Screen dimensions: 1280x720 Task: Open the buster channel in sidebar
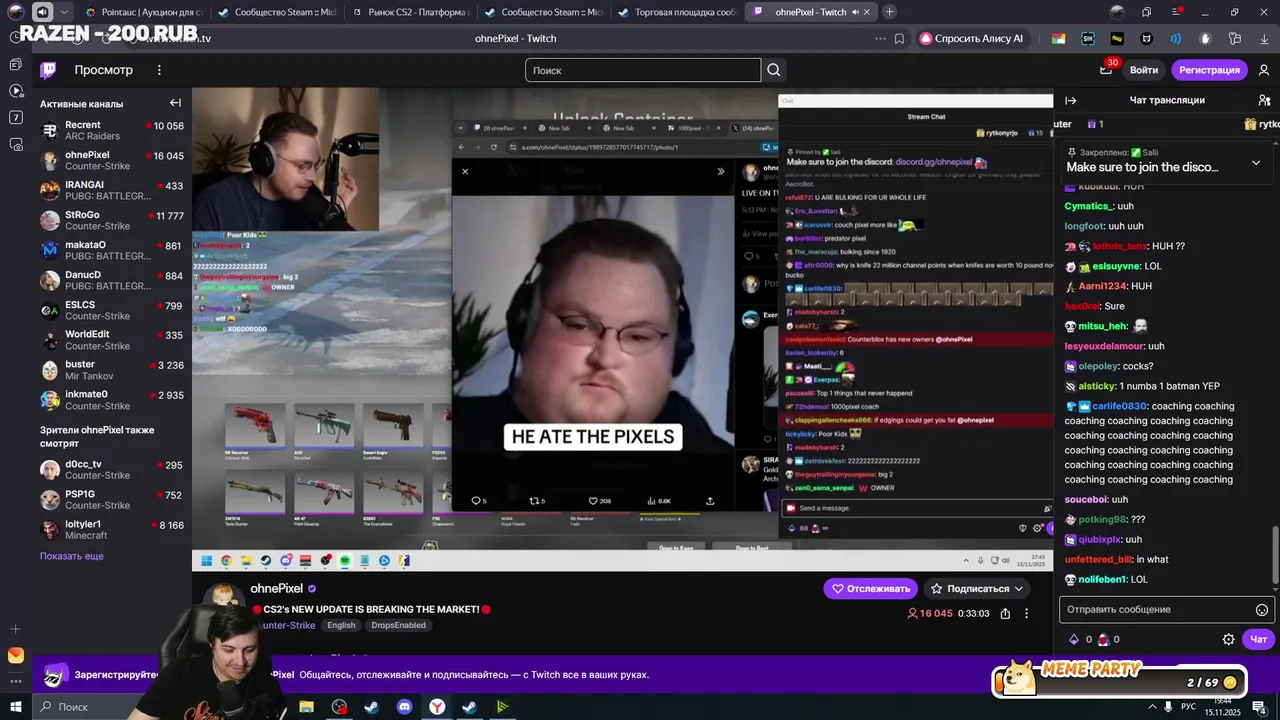pyautogui.click(x=112, y=371)
